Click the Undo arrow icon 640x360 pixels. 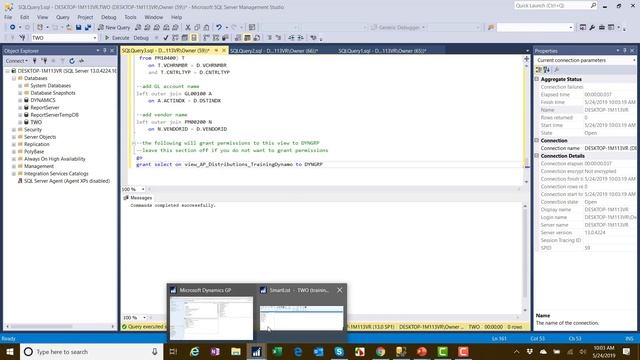click(219, 27)
